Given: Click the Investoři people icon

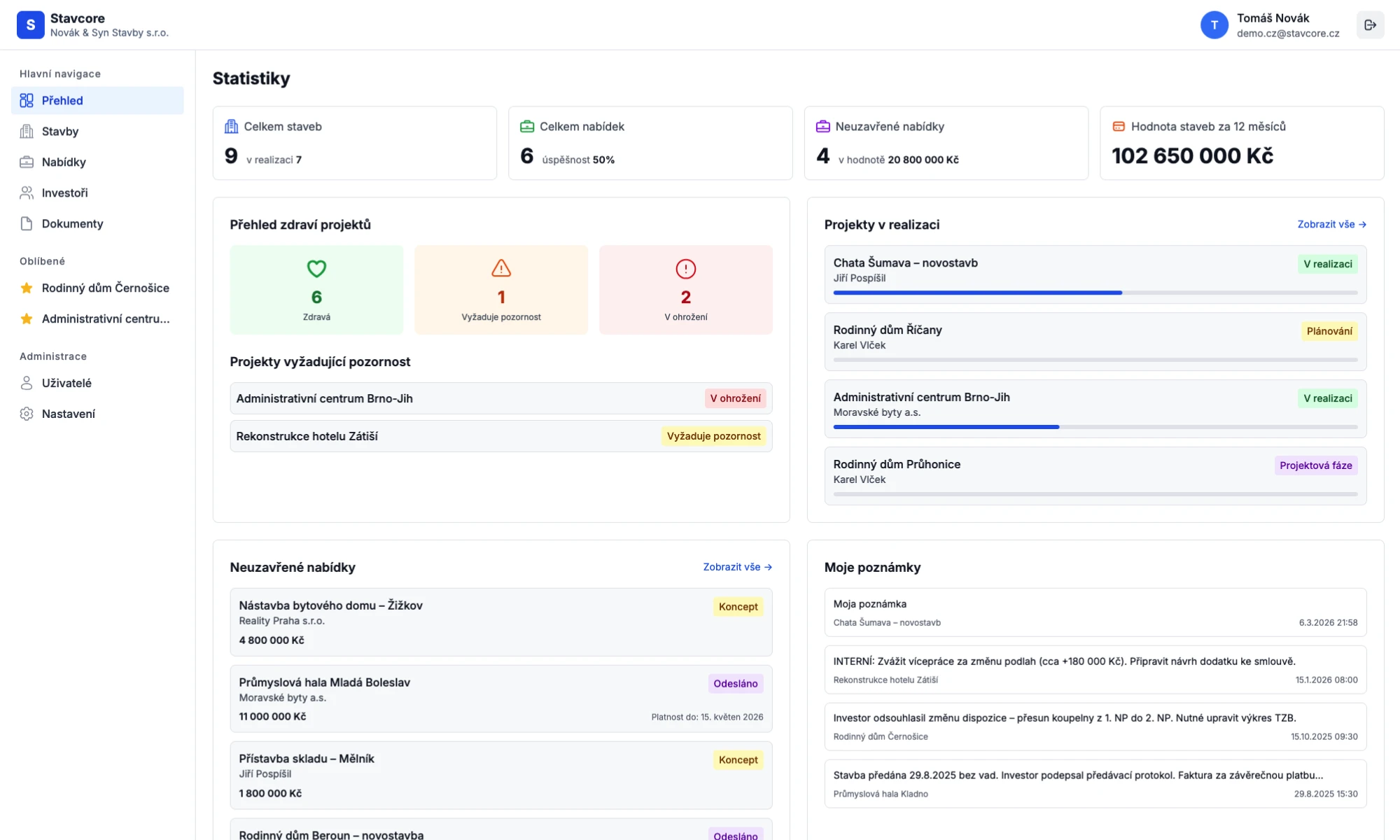Looking at the screenshot, I should click(x=26, y=192).
